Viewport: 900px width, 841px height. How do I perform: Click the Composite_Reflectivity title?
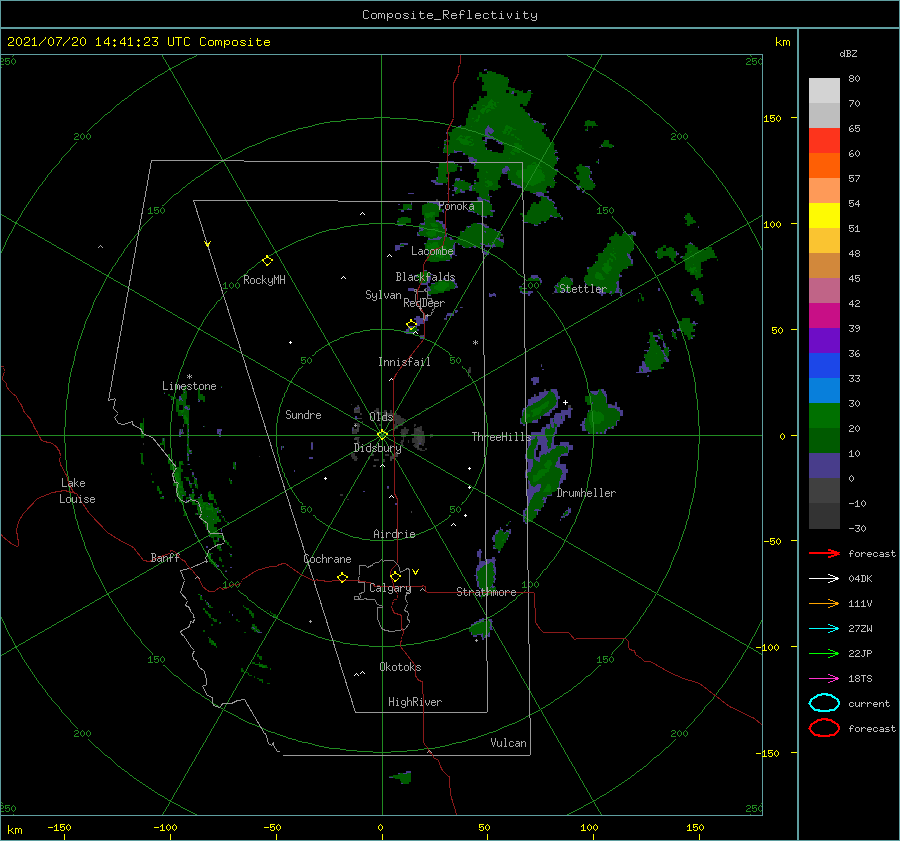click(x=450, y=15)
